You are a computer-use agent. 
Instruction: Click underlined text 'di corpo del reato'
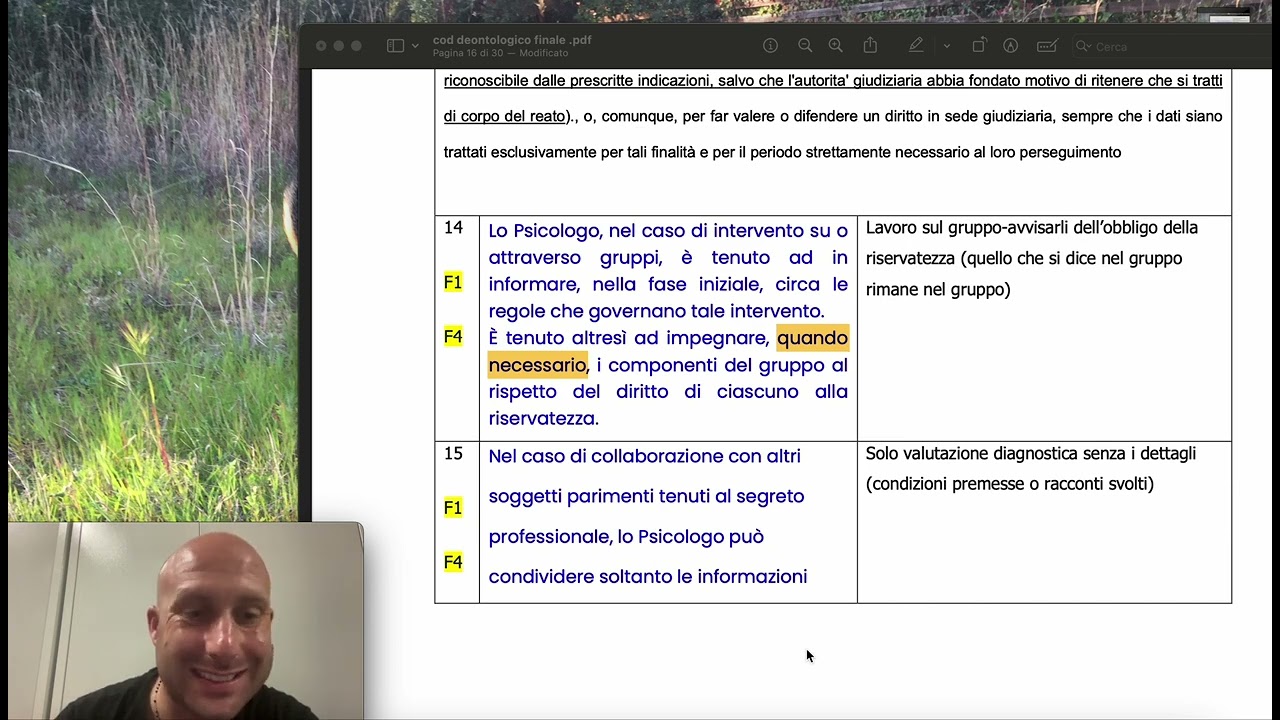point(505,117)
